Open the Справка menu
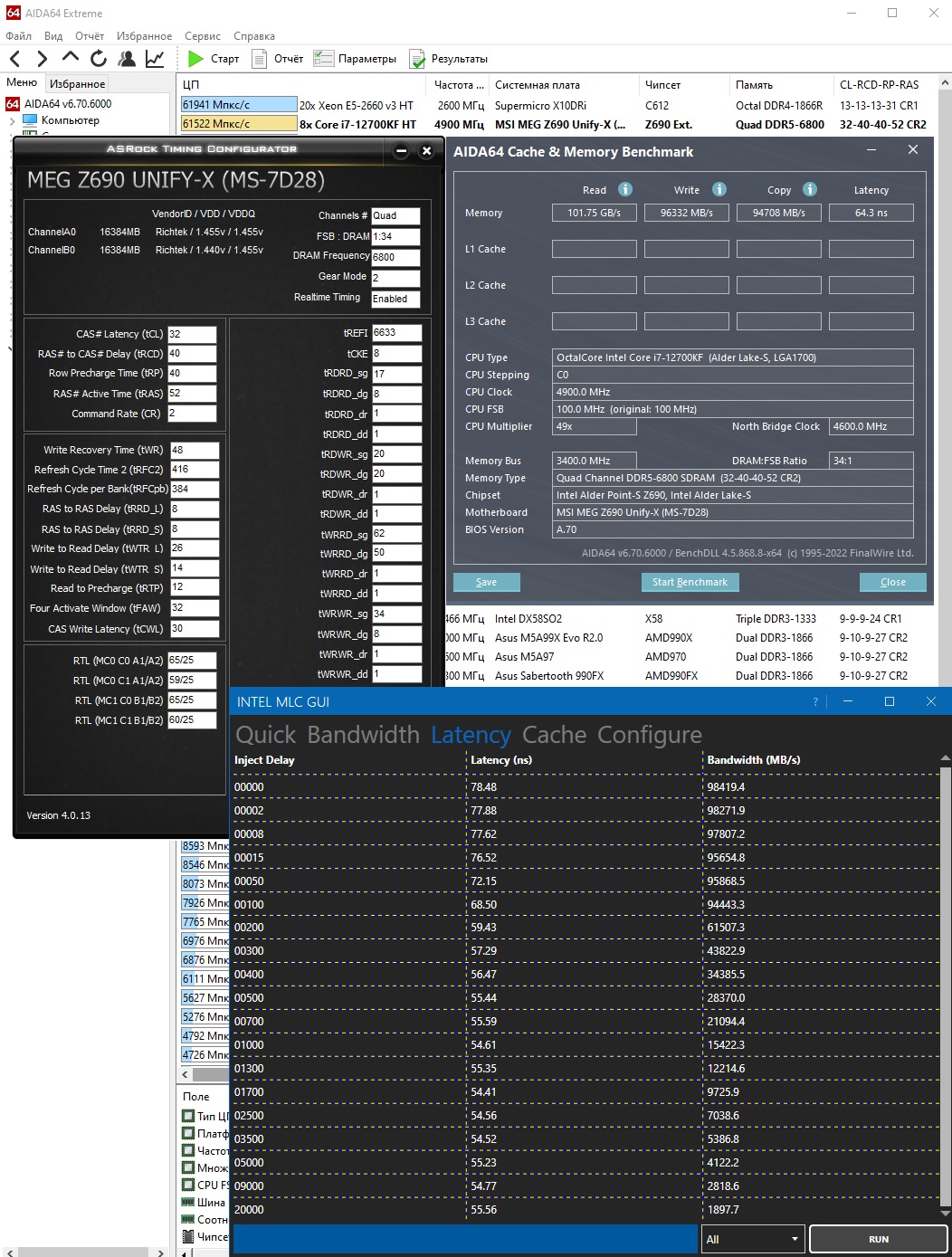The width and height of the screenshot is (952, 1257). tap(254, 36)
